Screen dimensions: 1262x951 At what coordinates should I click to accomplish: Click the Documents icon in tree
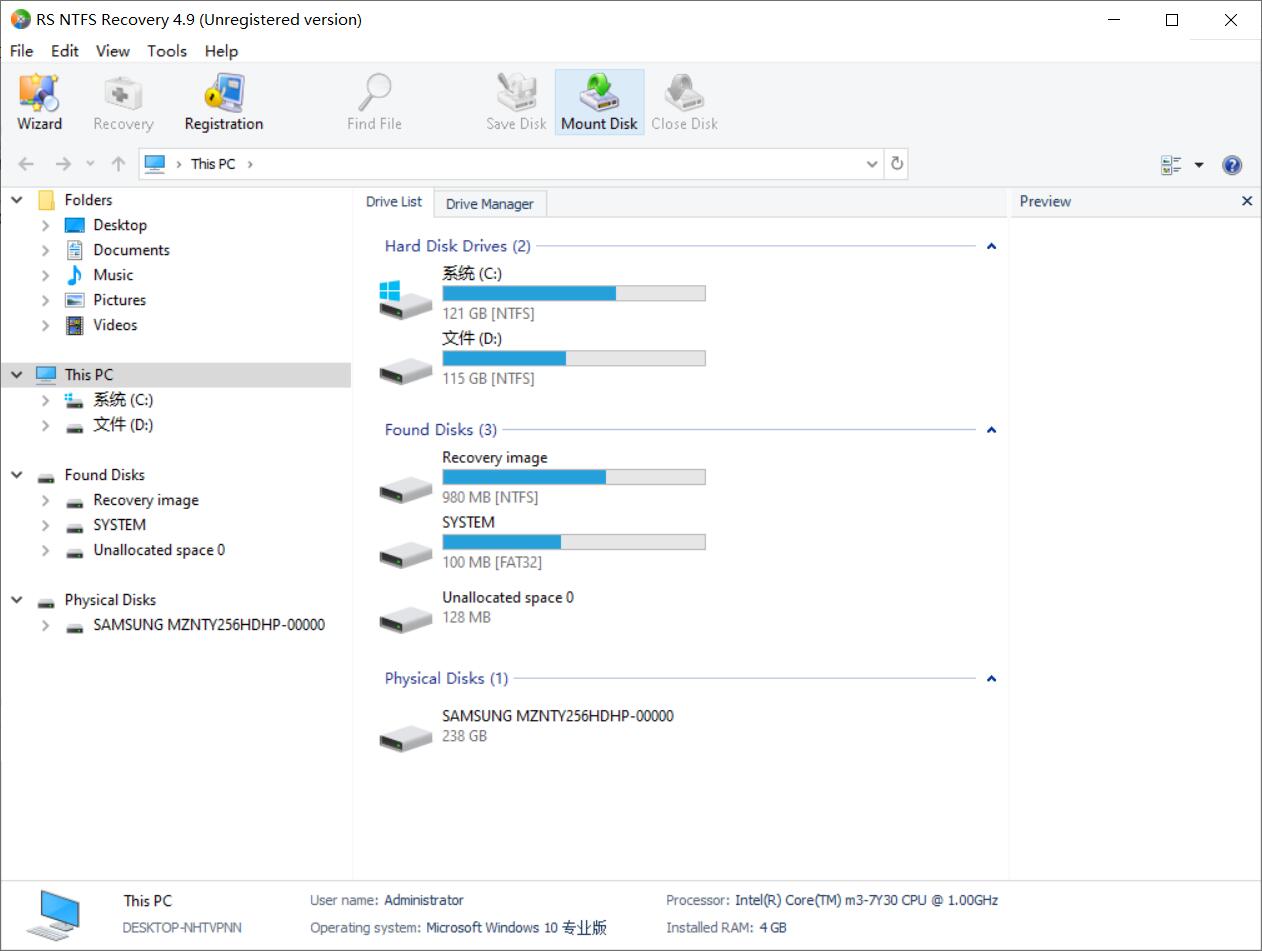[75, 250]
